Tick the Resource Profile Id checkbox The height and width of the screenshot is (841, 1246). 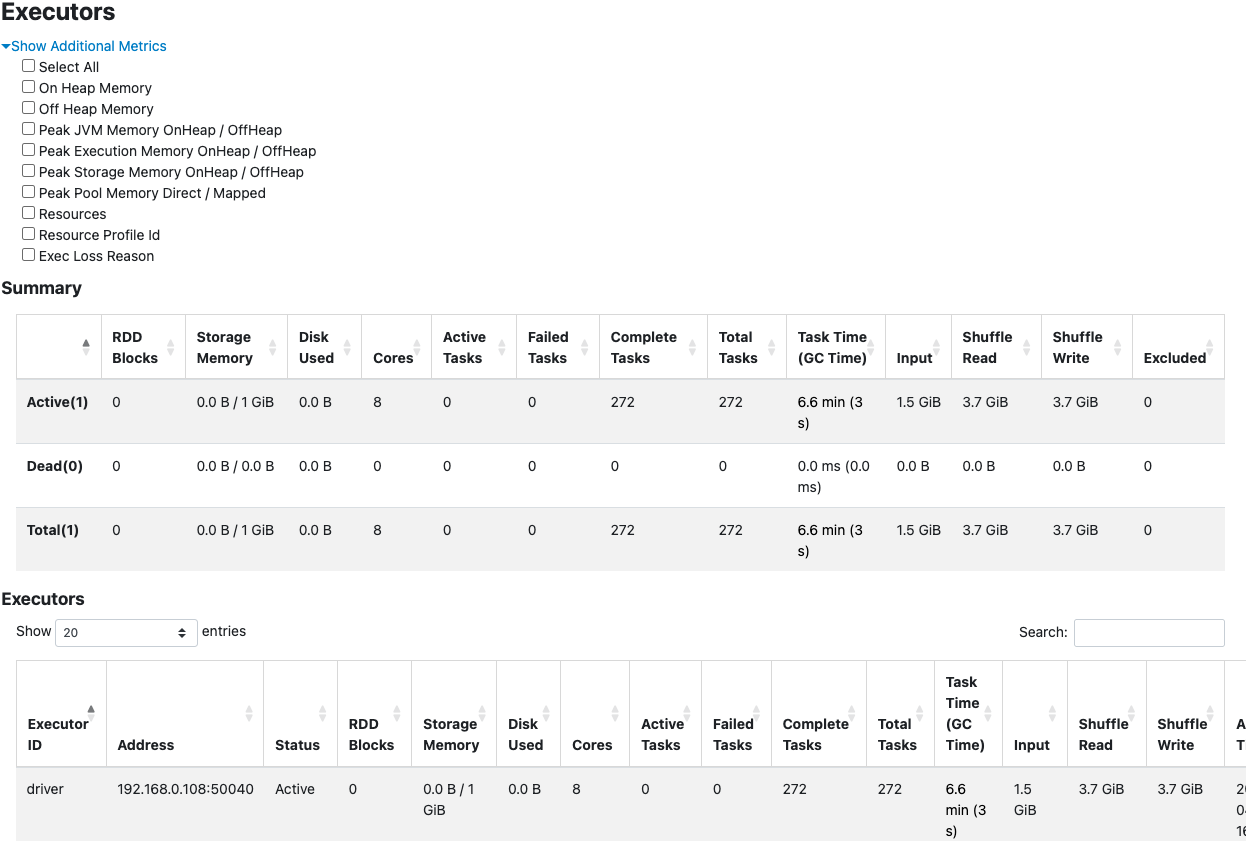[29, 234]
